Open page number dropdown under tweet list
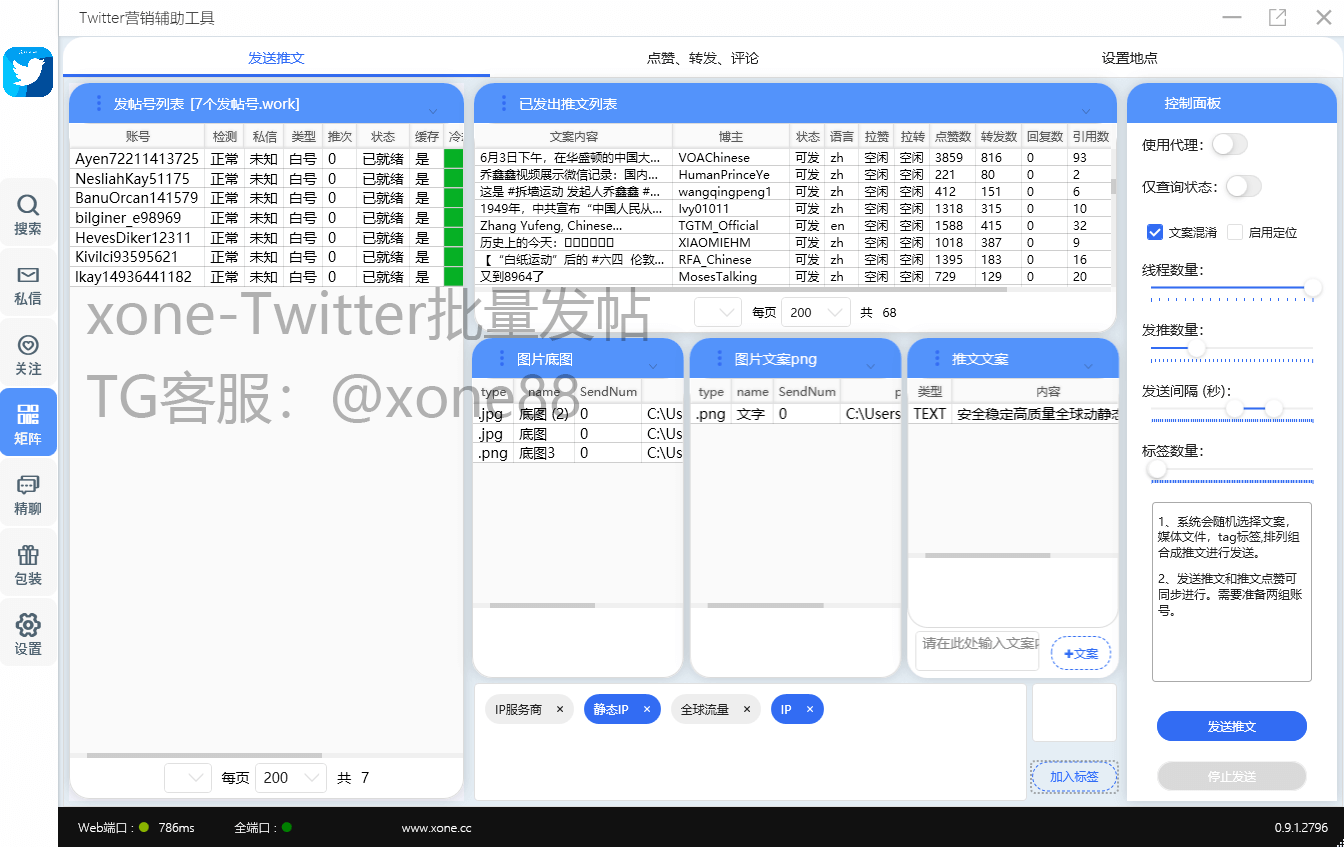1344x847 pixels. click(718, 312)
